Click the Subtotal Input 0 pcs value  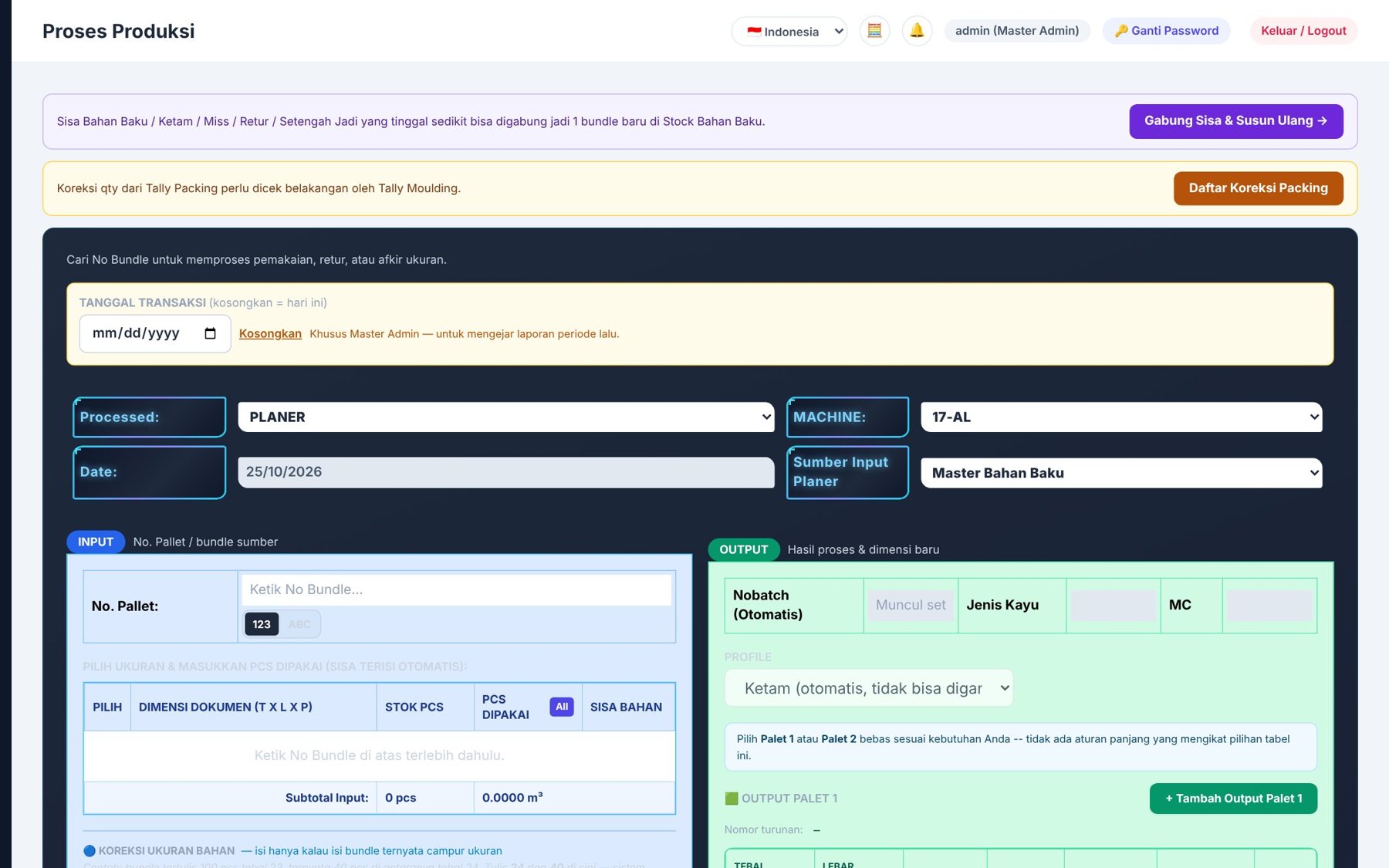tap(400, 798)
